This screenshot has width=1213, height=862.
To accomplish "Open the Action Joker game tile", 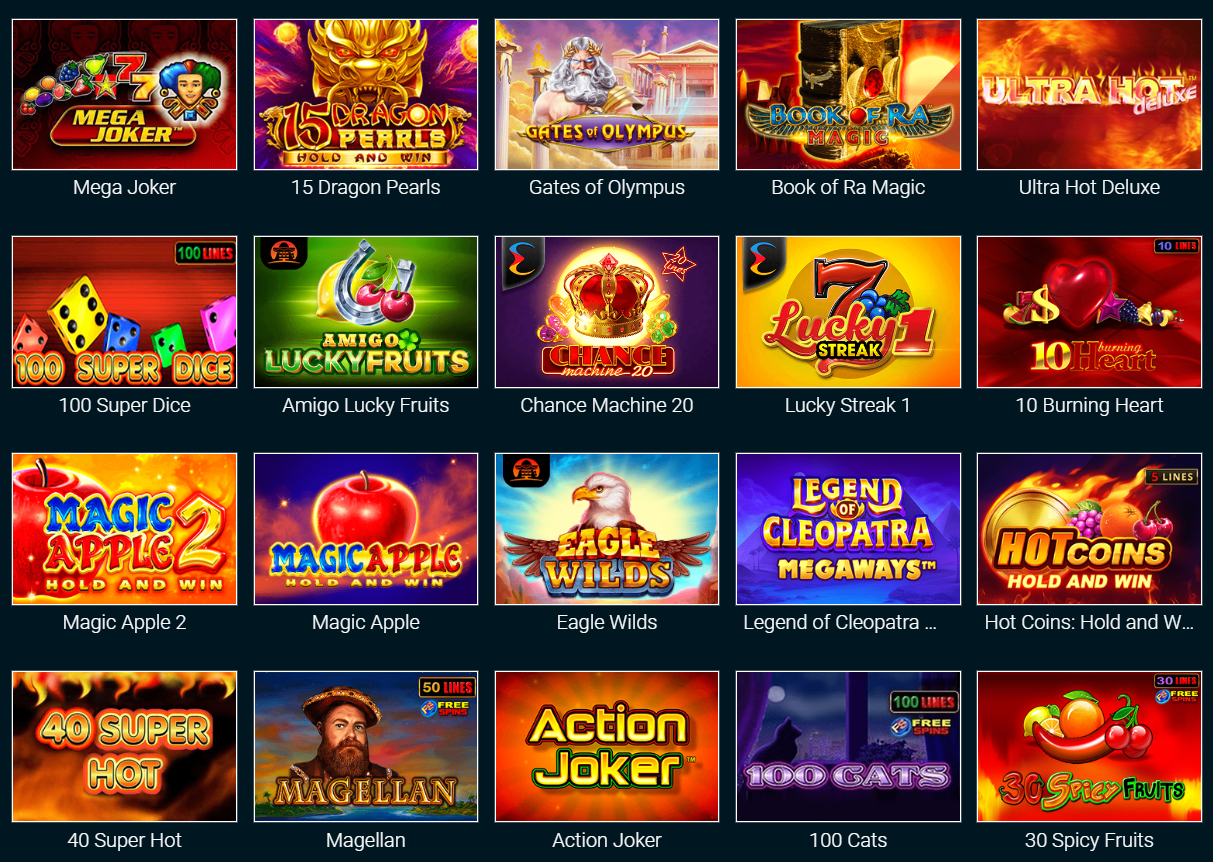I will tap(607, 746).
